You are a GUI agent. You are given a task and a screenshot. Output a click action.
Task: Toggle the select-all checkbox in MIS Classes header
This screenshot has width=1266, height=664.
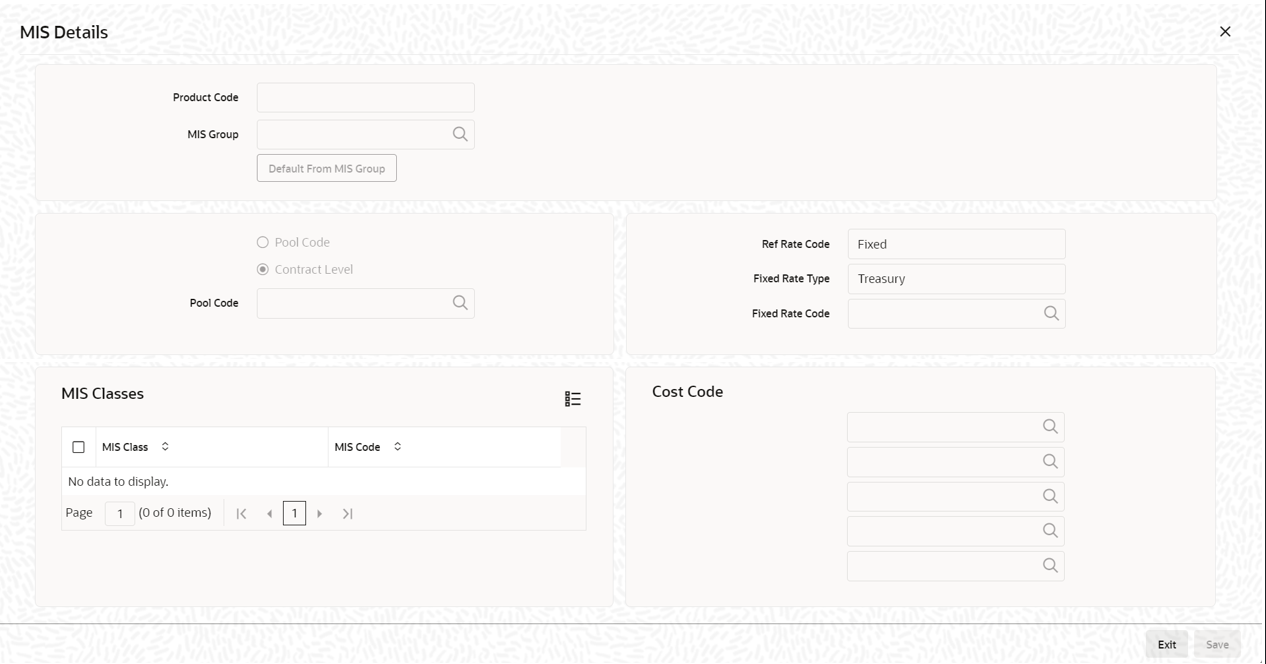(79, 446)
